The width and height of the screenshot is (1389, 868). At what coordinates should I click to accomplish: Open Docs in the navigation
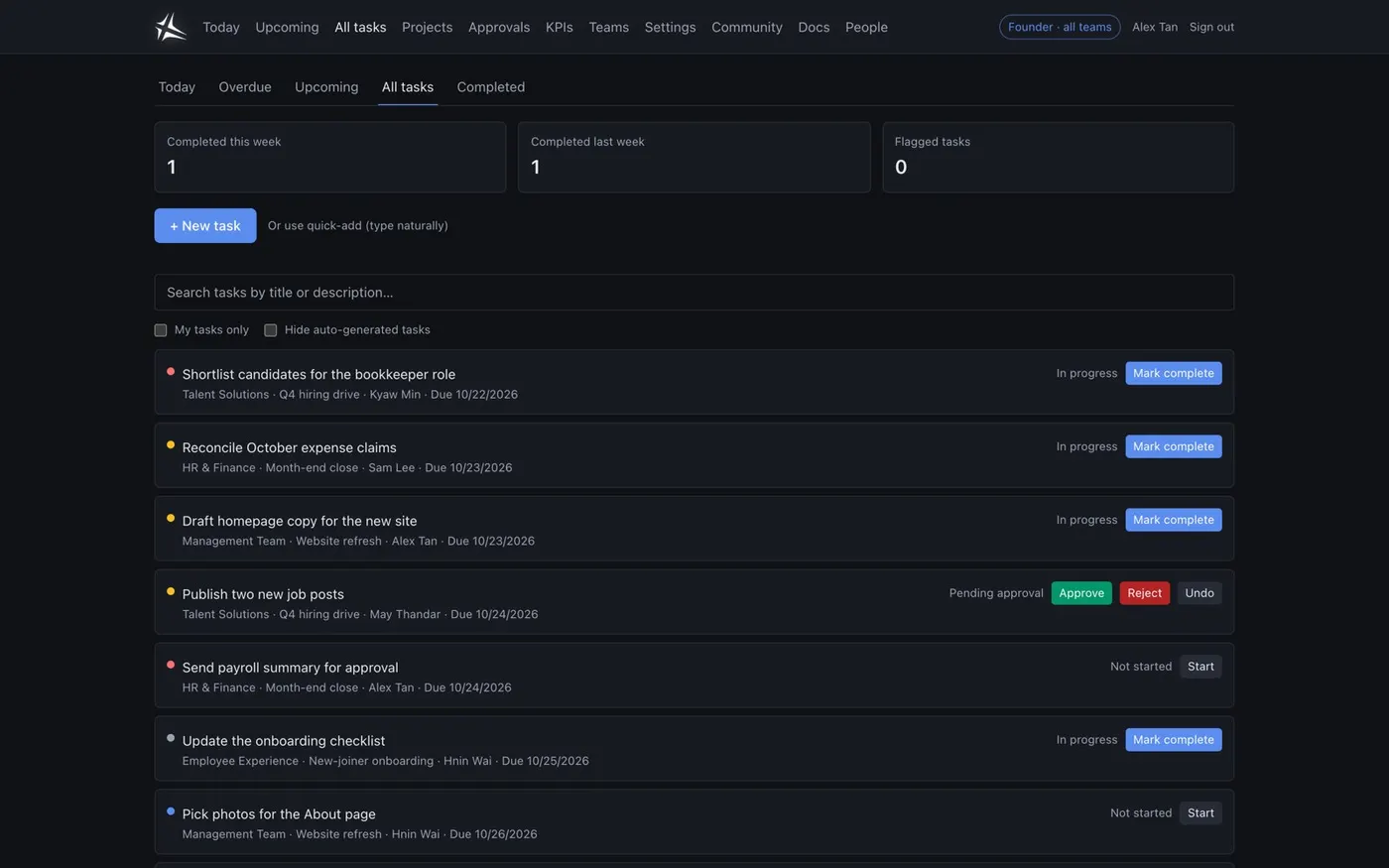click(814, 27)
